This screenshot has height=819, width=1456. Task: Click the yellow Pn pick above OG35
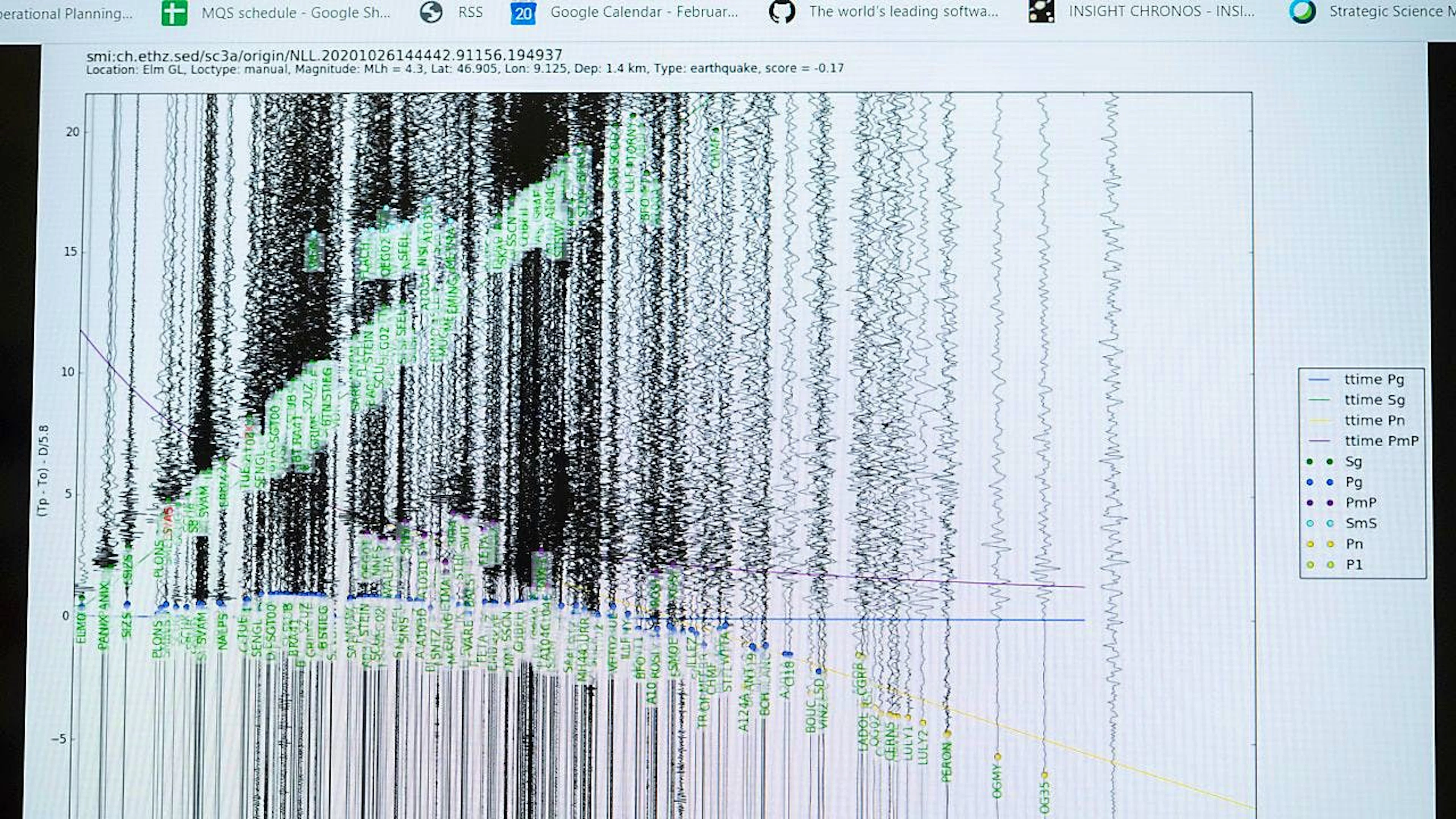(1045, 775)
